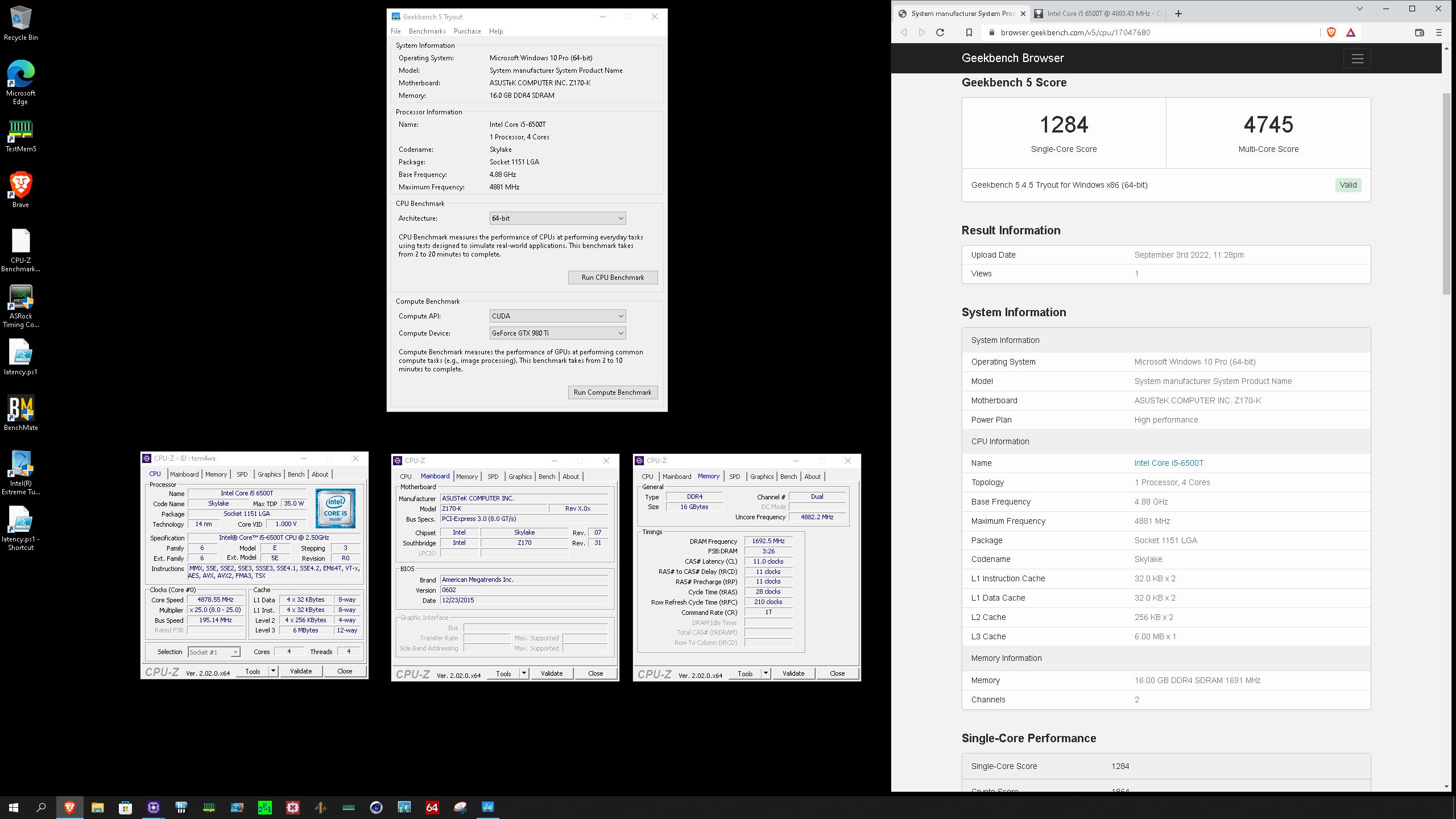The width and height of the screenshot is (1456, 819).
Task: Click Validate in CPU-Z Mainboard window
Action: [x=552, y=673]
